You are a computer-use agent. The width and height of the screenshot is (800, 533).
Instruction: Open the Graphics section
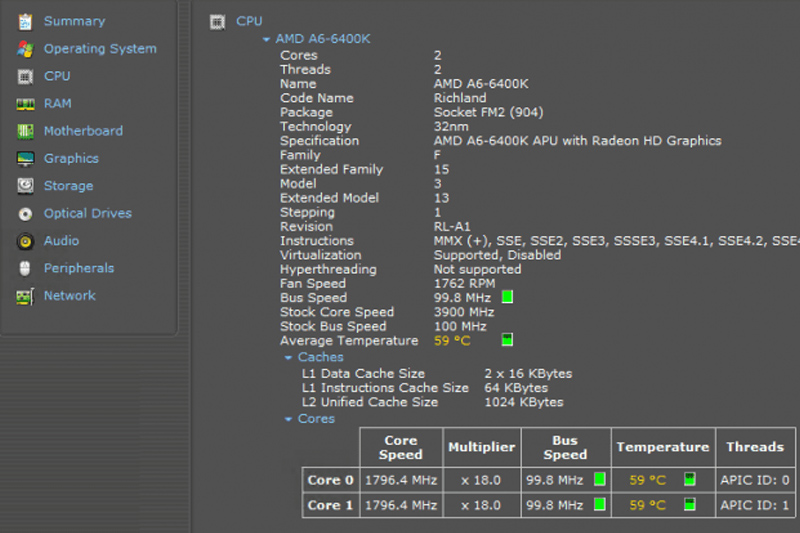(71, 159)
